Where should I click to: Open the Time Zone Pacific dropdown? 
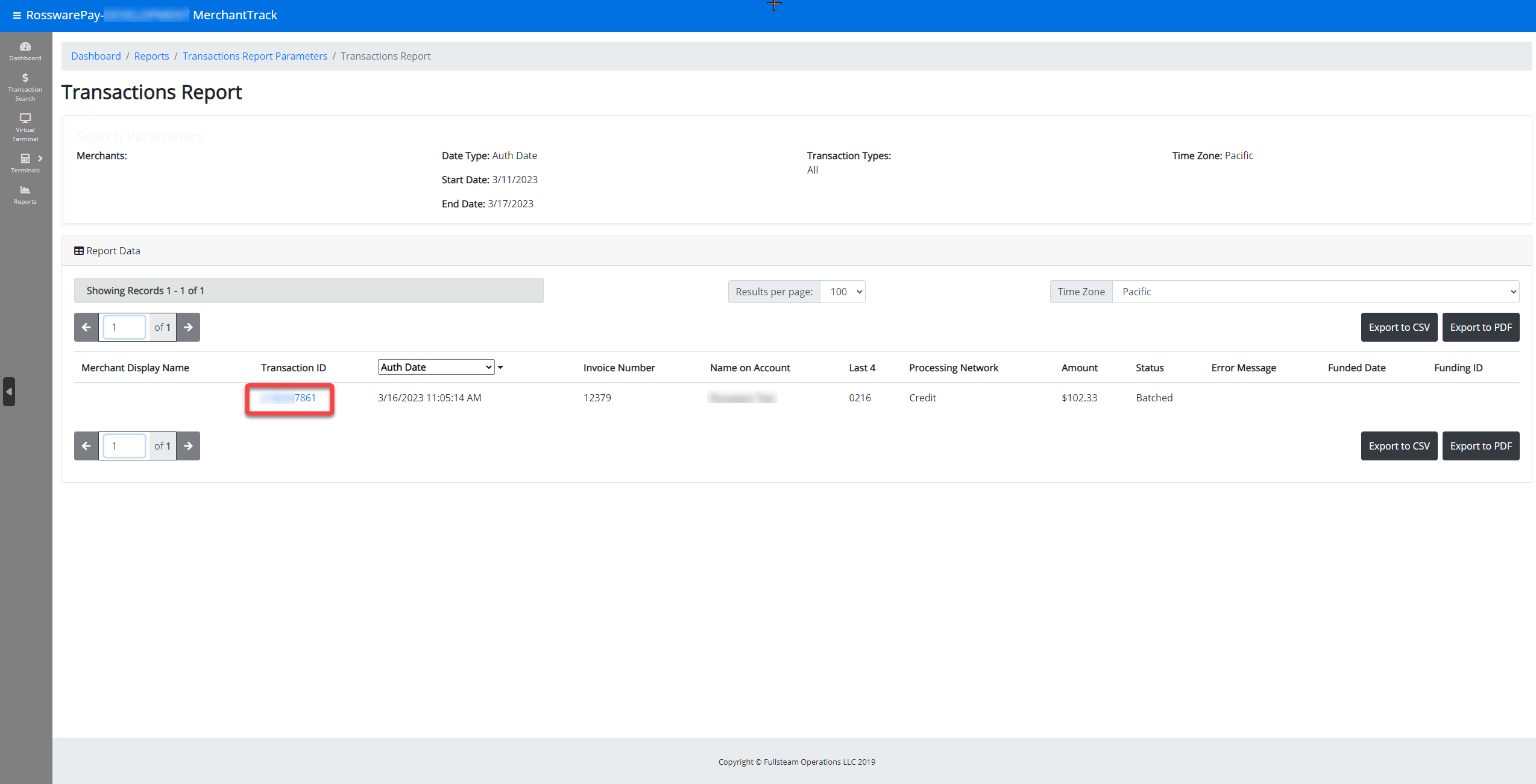(x=1315, y=292)
